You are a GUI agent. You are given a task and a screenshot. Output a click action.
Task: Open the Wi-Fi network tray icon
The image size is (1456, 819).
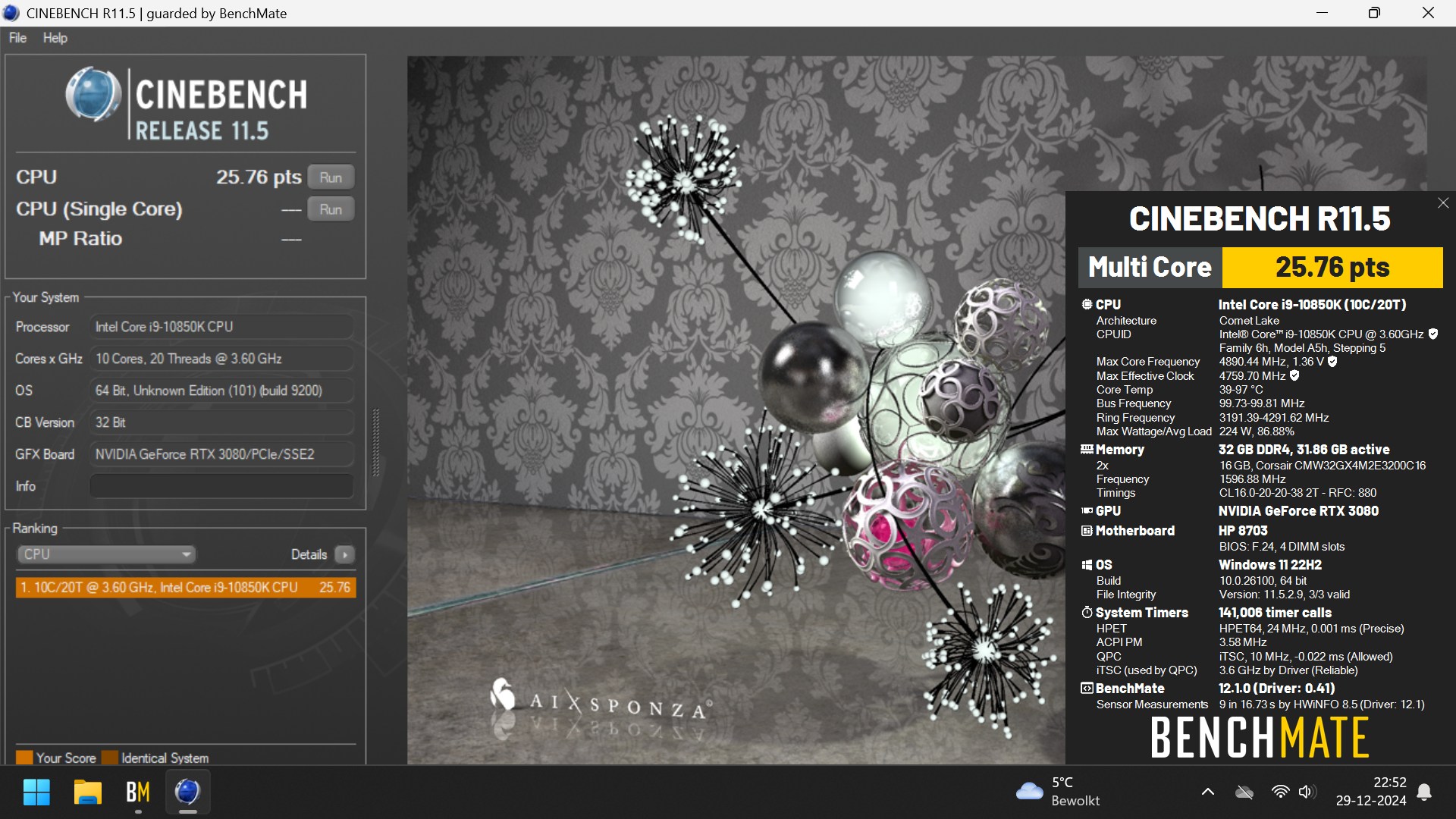click(1280, 792)
